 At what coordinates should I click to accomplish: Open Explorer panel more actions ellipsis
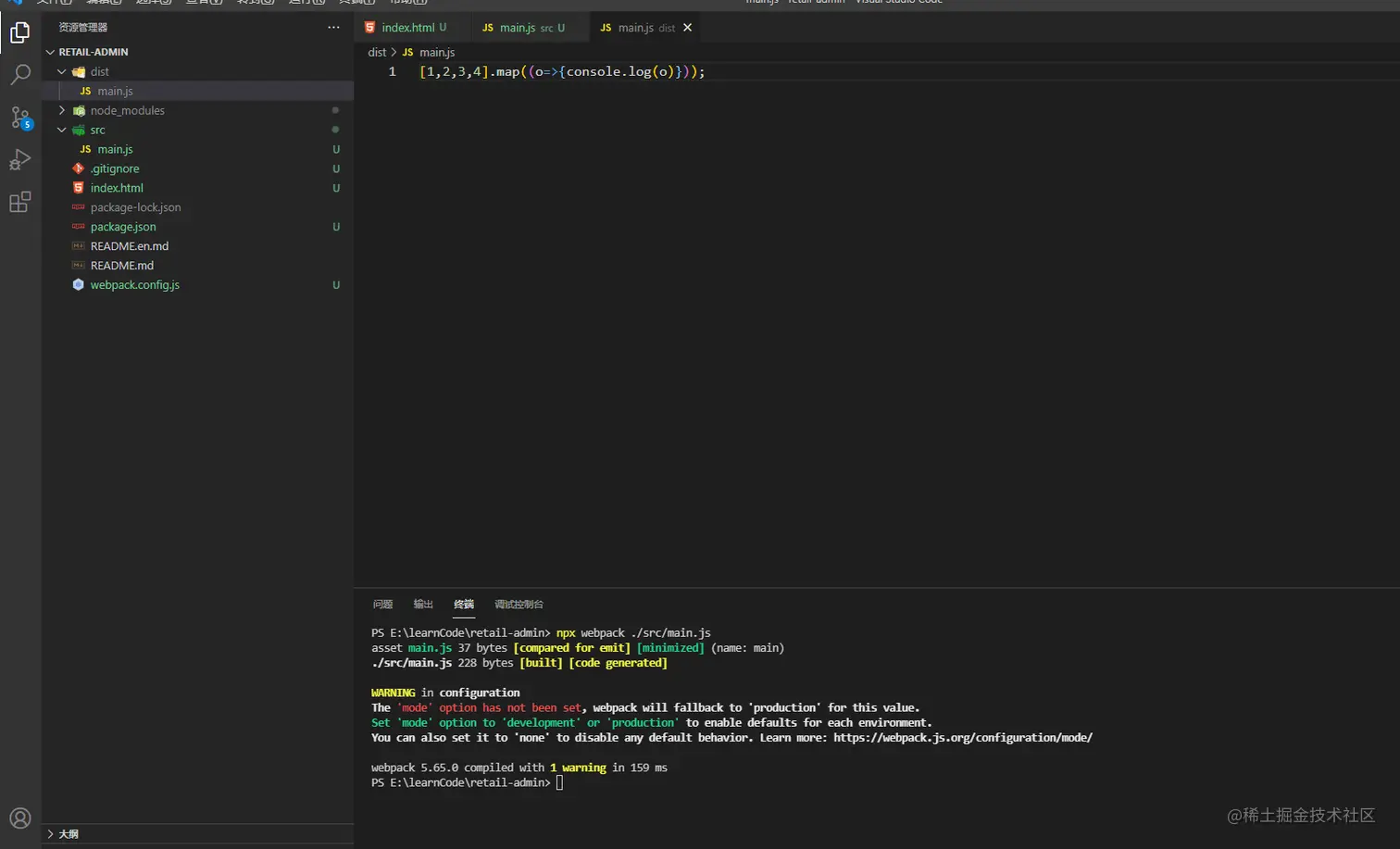point(333,27)
